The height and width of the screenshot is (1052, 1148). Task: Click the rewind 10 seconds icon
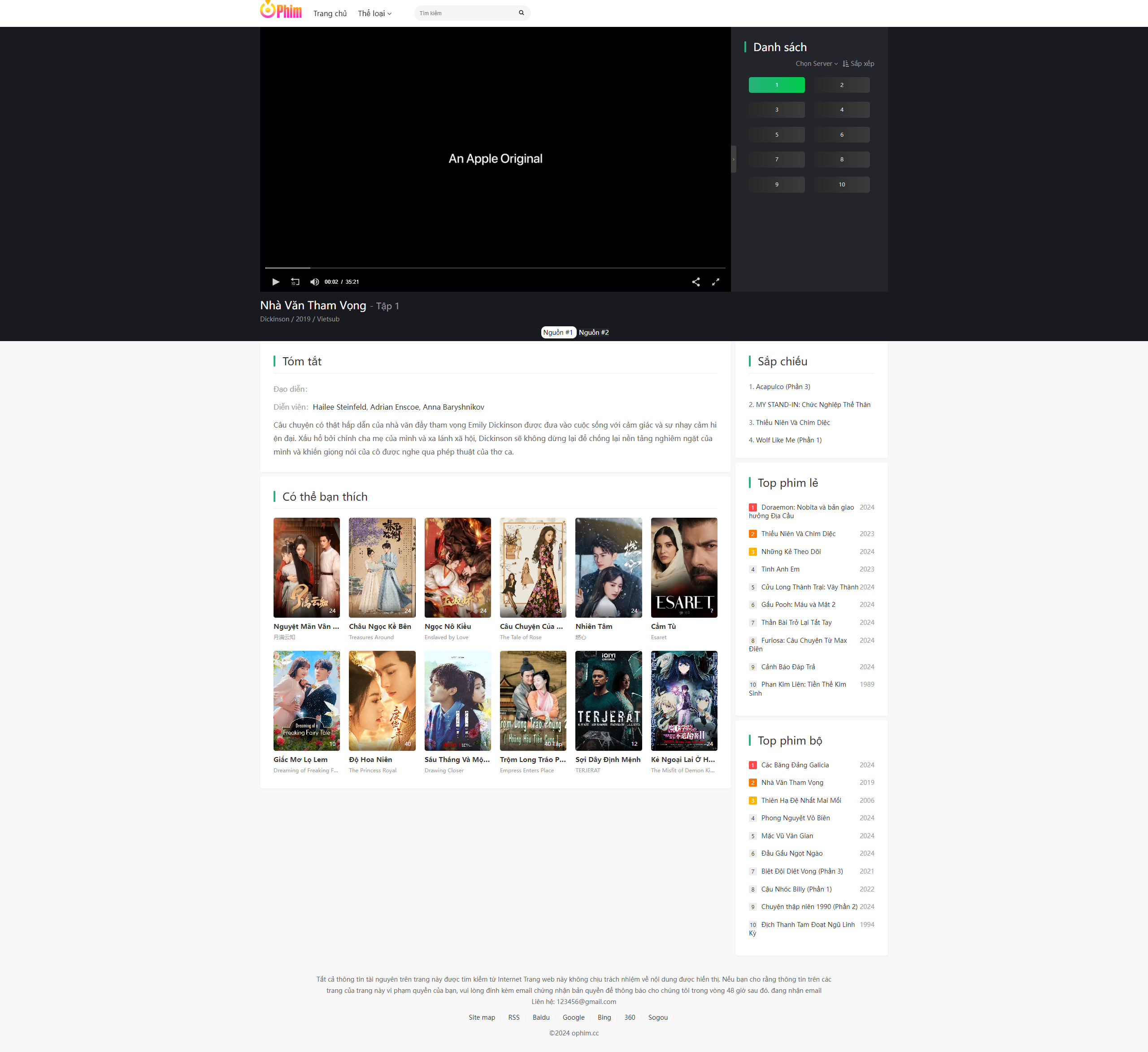click(295, 282)
